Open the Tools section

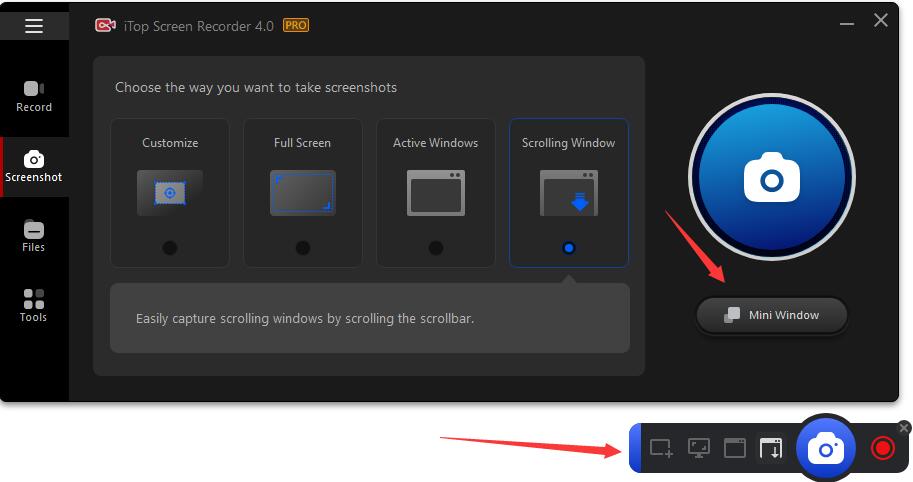tap(34, 306)
